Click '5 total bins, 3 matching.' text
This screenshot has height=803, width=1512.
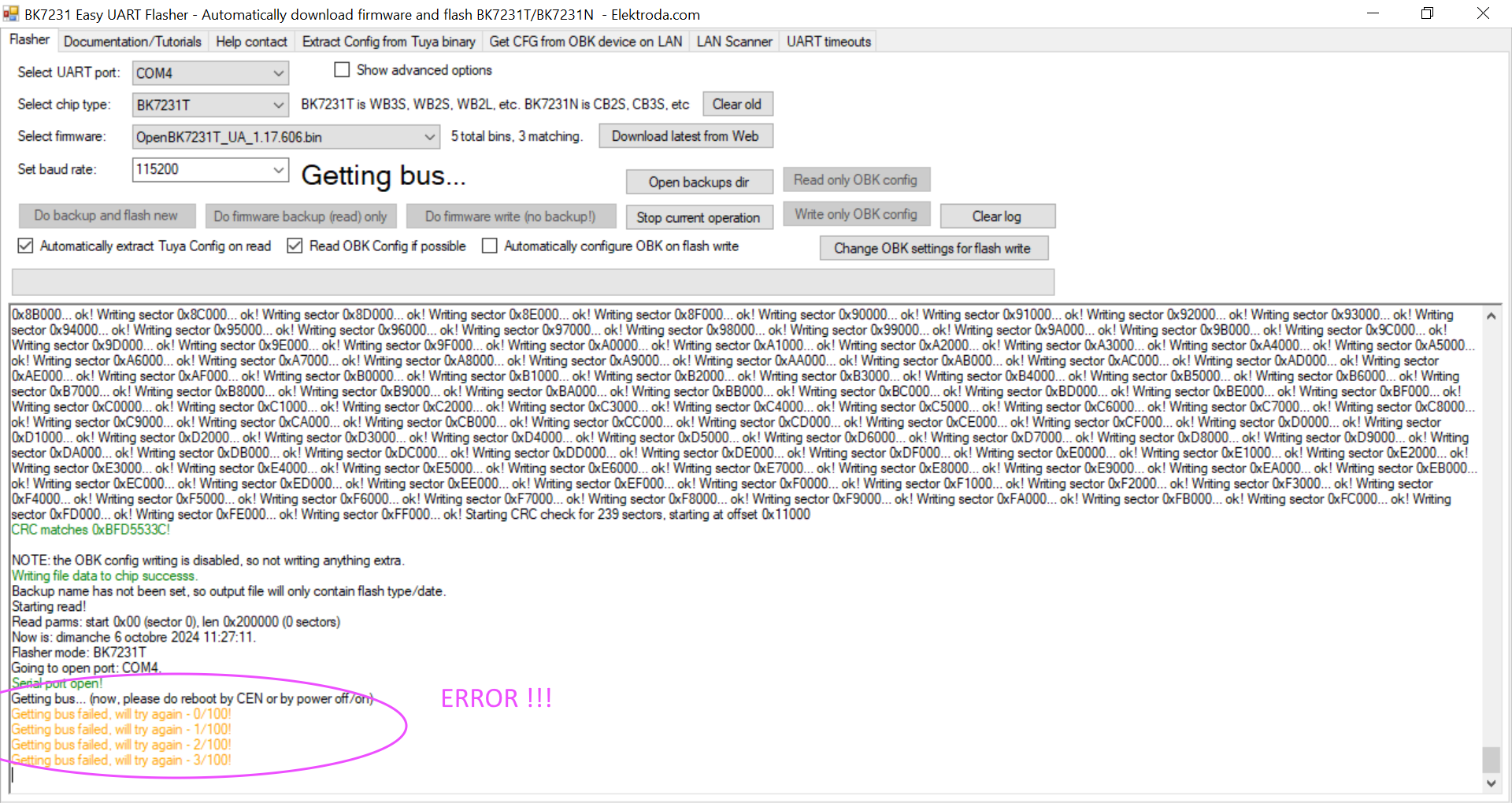[x=517, y=136]
